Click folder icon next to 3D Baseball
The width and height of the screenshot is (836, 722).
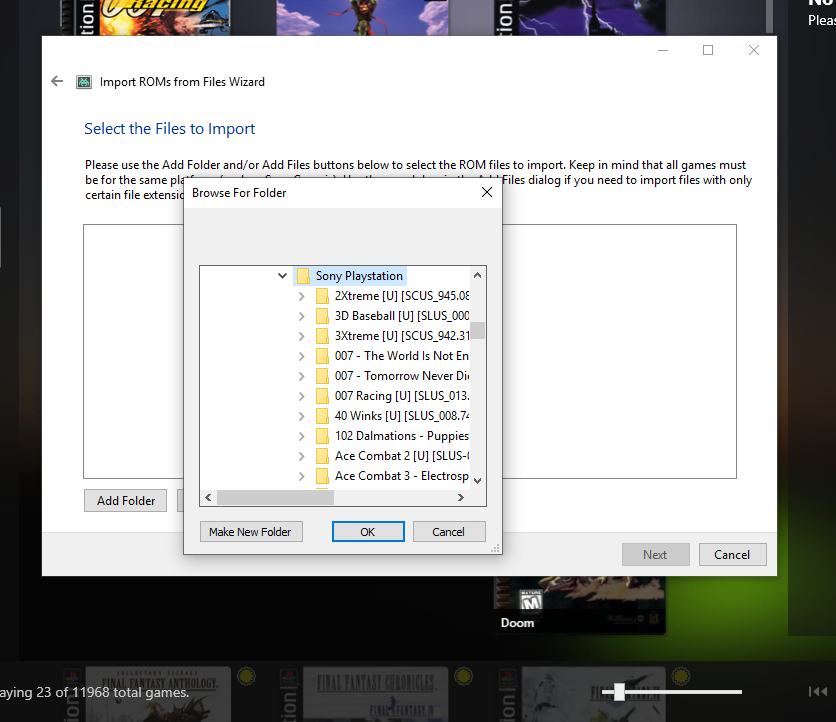point(322,316)
